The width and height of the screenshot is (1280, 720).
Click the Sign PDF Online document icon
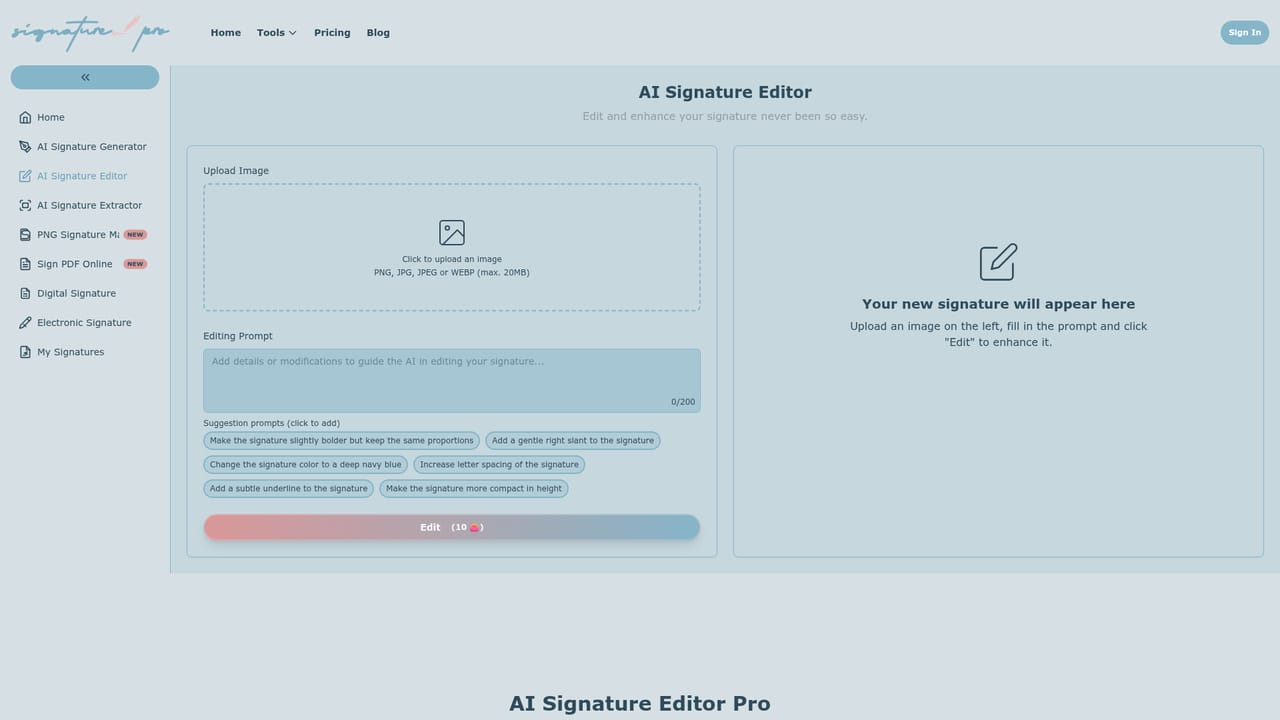point(25,264)
